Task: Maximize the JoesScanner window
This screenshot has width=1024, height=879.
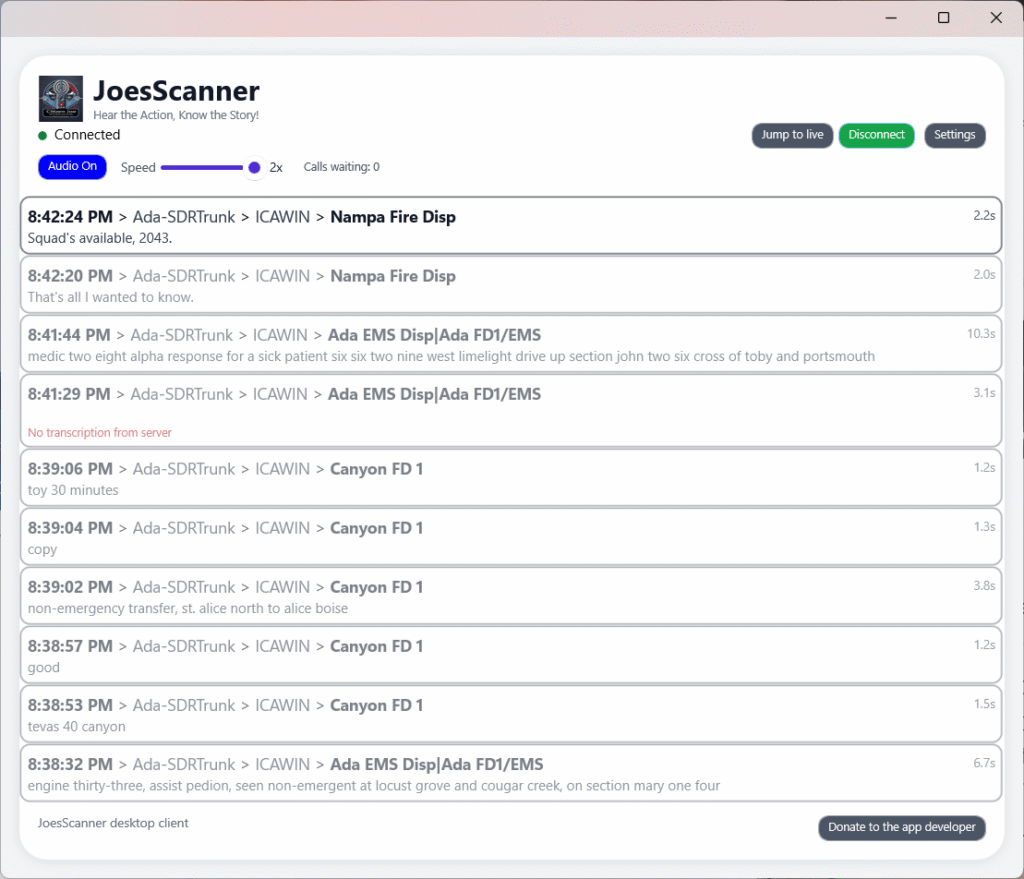Action: point(943,18)
